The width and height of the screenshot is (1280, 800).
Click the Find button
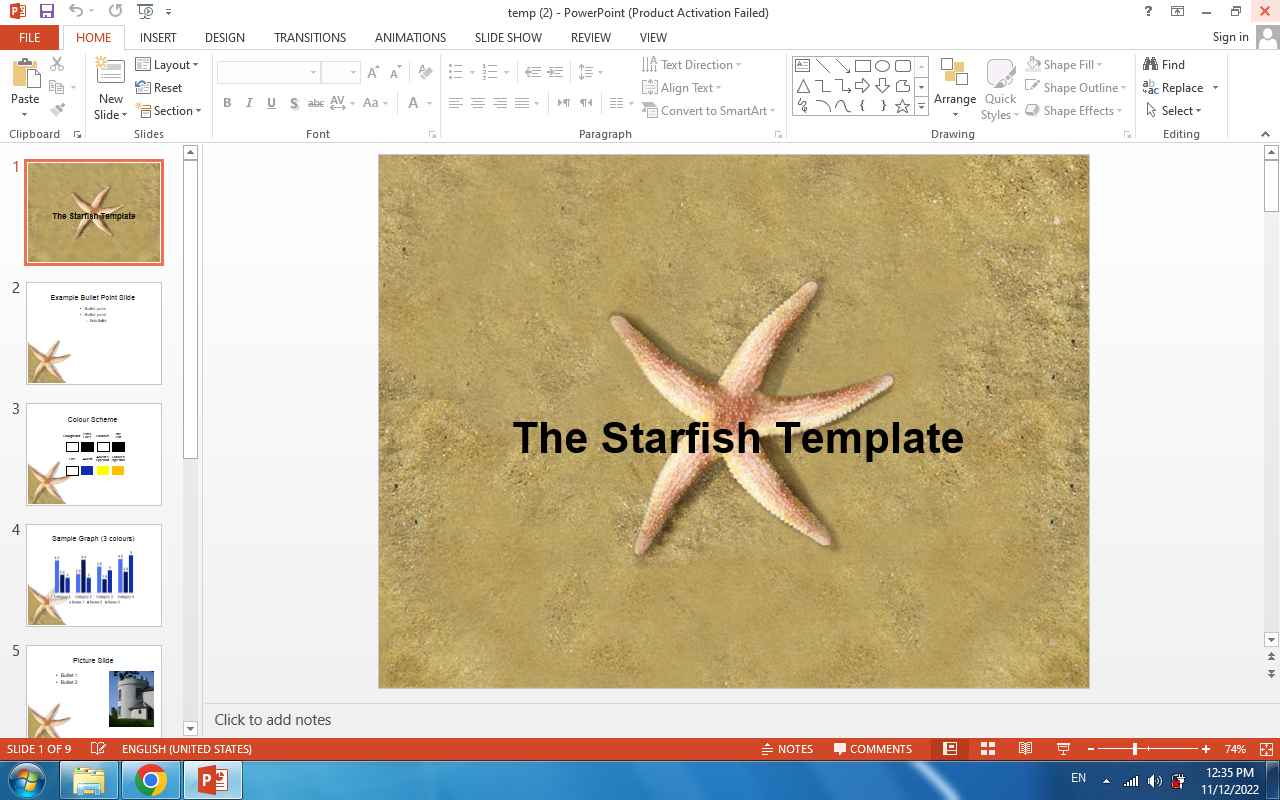pyautogui.click(x=1165, y=65)
